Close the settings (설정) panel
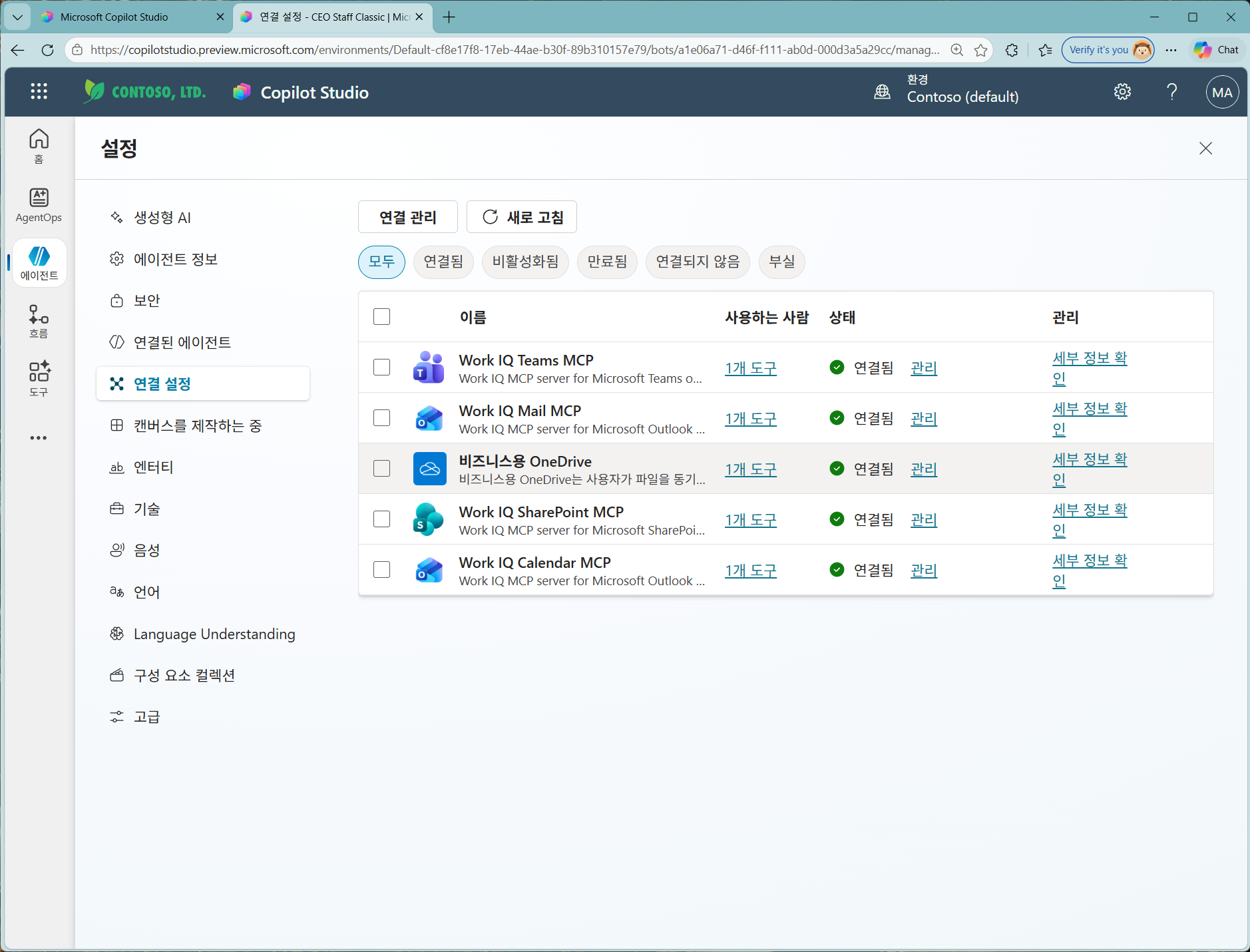The width and height of the screenshot is (1250, 952). tap(1205, 148)
